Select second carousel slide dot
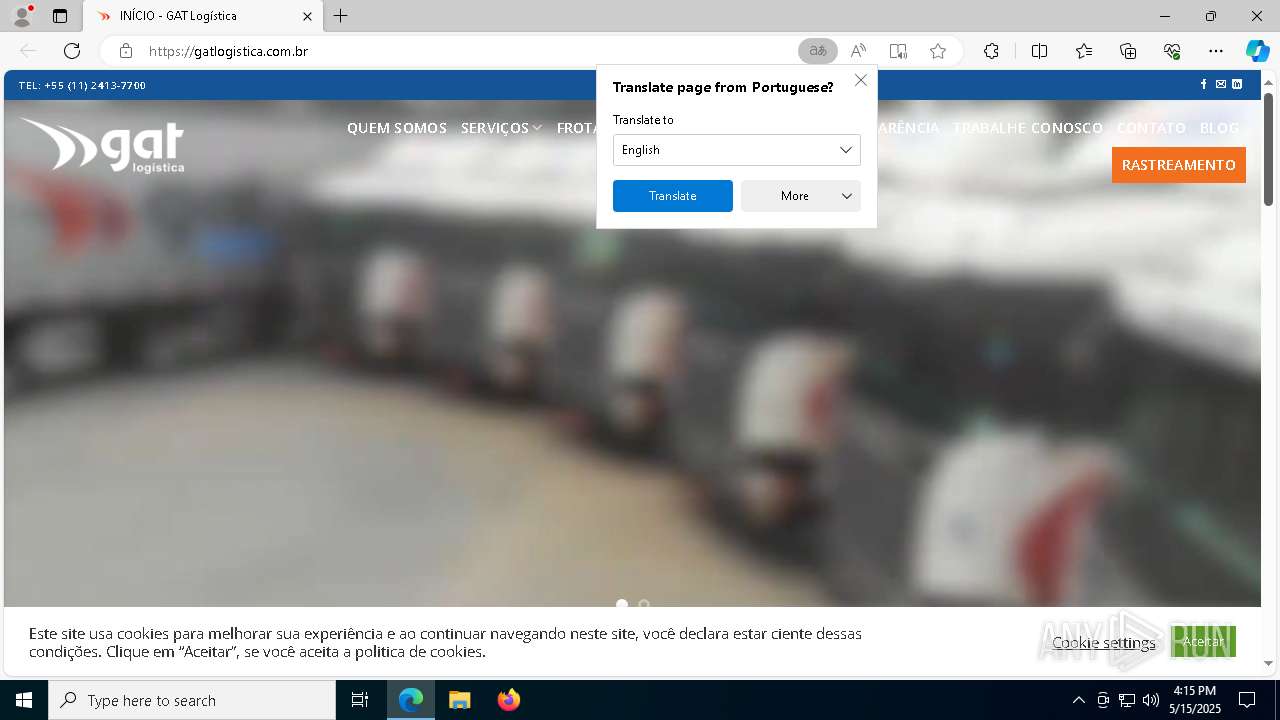The width and height of the screenshot is (1280, 720). (644, 604)
